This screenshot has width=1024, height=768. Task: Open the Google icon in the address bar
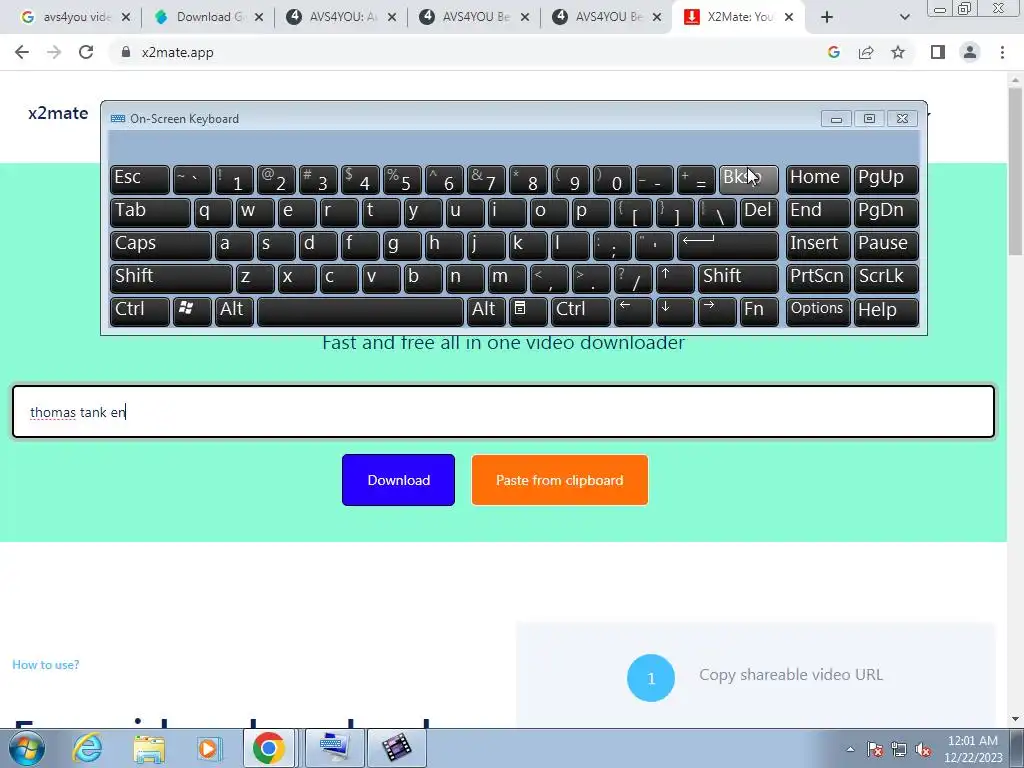[x=833, y=52]
